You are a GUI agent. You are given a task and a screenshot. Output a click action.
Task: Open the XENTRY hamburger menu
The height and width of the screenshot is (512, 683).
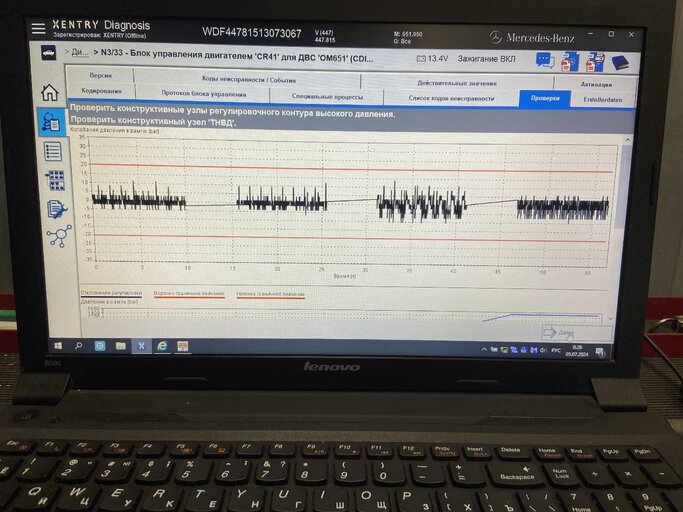[x=38, y=28]
